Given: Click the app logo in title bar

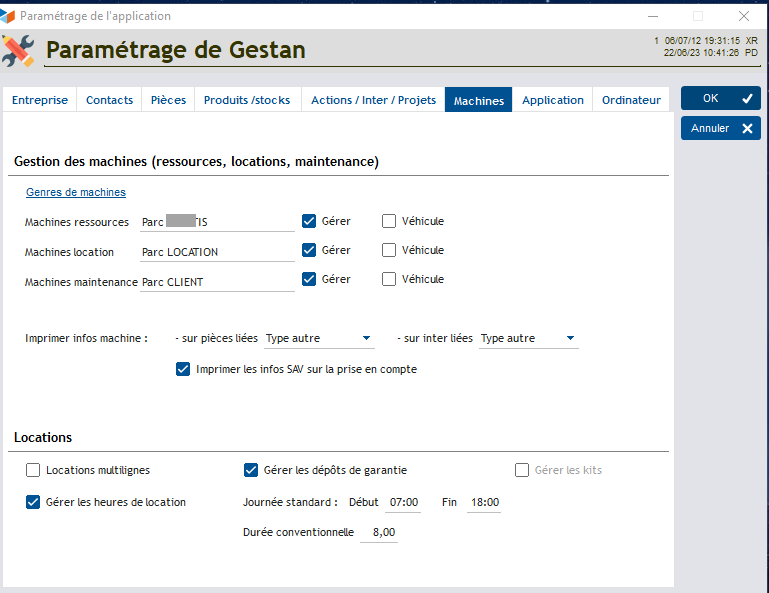Looking at the screenshot, I should pyautogui.click(x=9, y=16).
